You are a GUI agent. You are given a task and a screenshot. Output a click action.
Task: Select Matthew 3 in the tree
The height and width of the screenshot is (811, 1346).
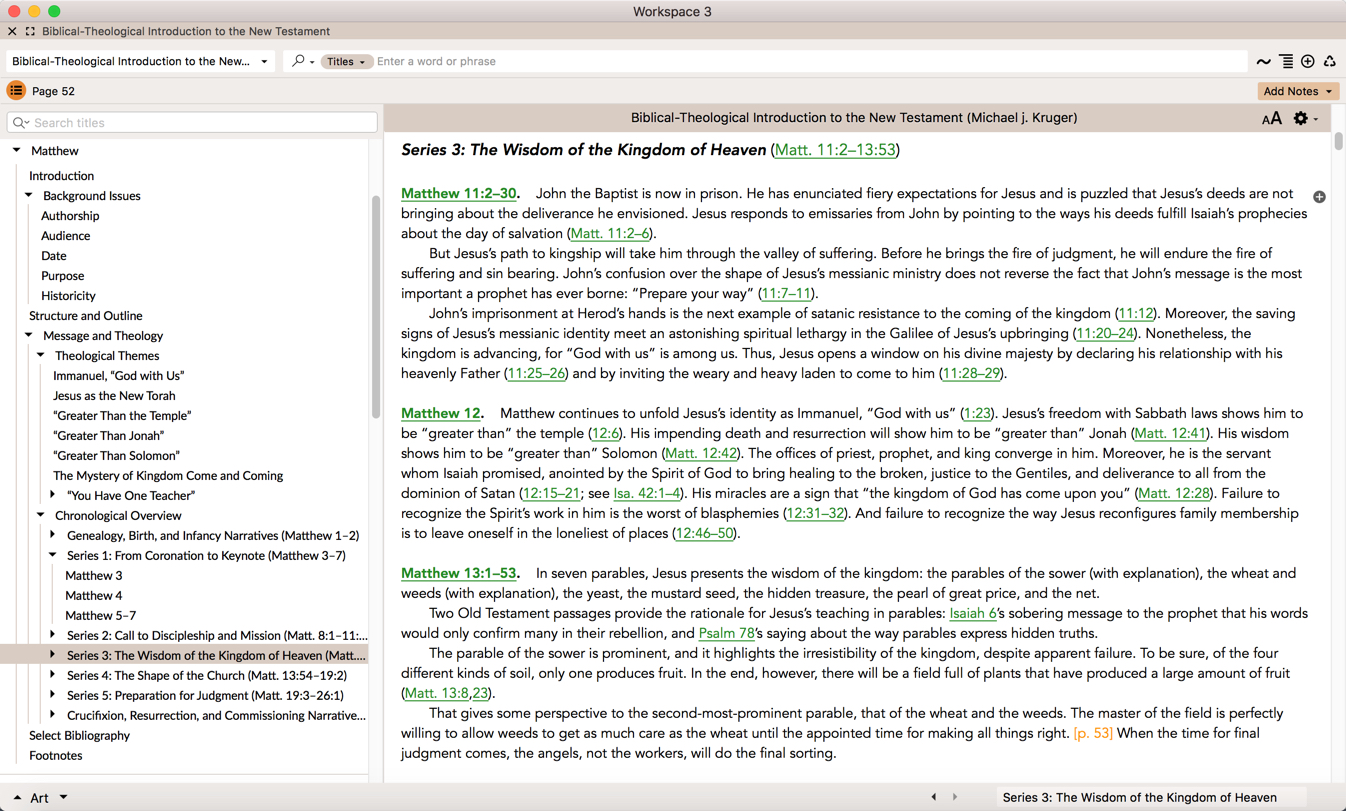[x=94, y=576]
